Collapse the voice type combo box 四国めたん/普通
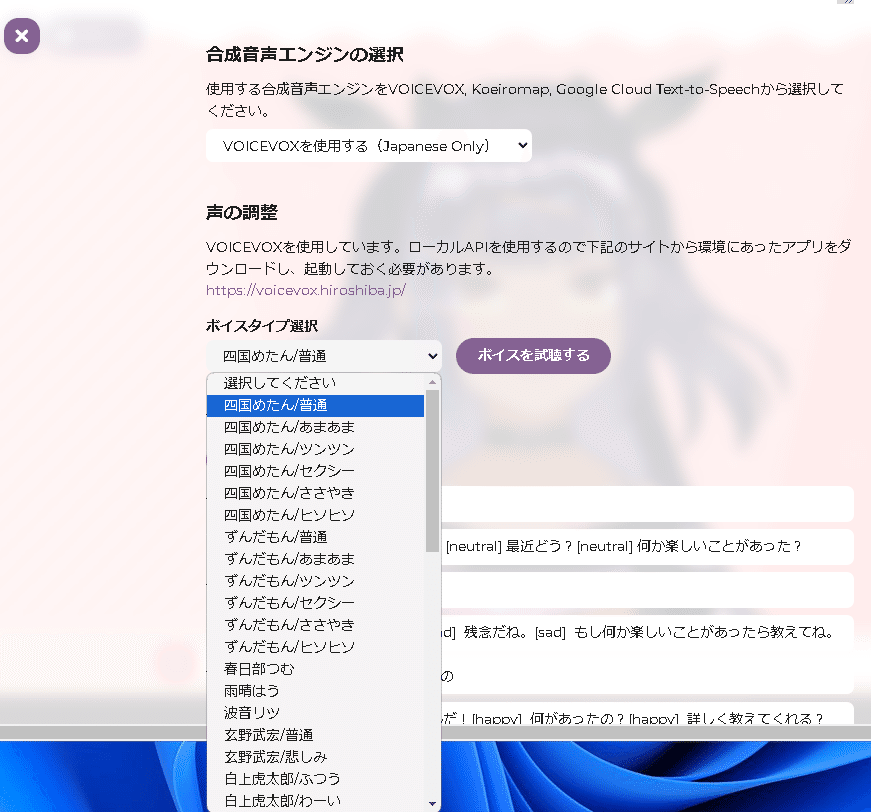Screen dimensions: 871x812 pyautogui.click(x=324, y=356)
